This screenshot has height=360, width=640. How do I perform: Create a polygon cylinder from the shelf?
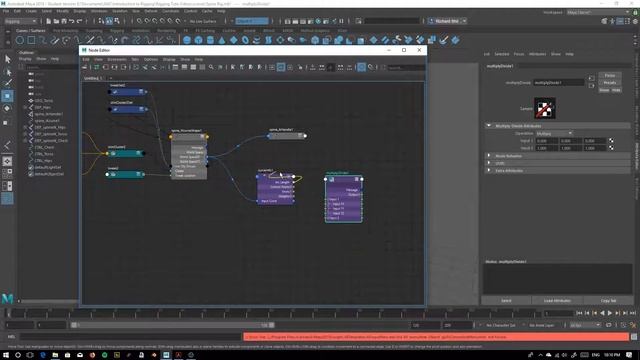[210, 40]
